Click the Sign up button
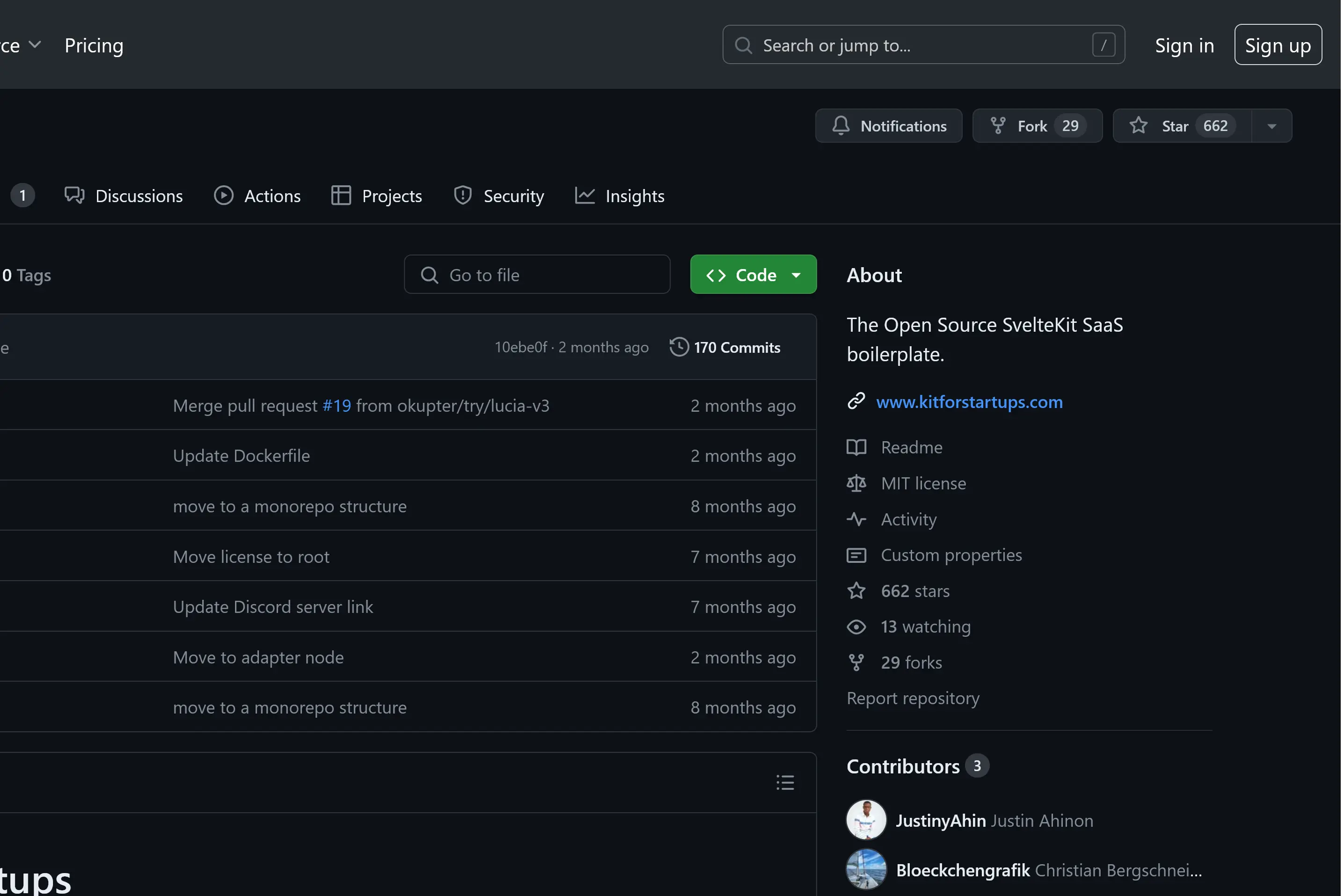The height and width of the screenshot is (896, 1344). tap(1278, 44)
